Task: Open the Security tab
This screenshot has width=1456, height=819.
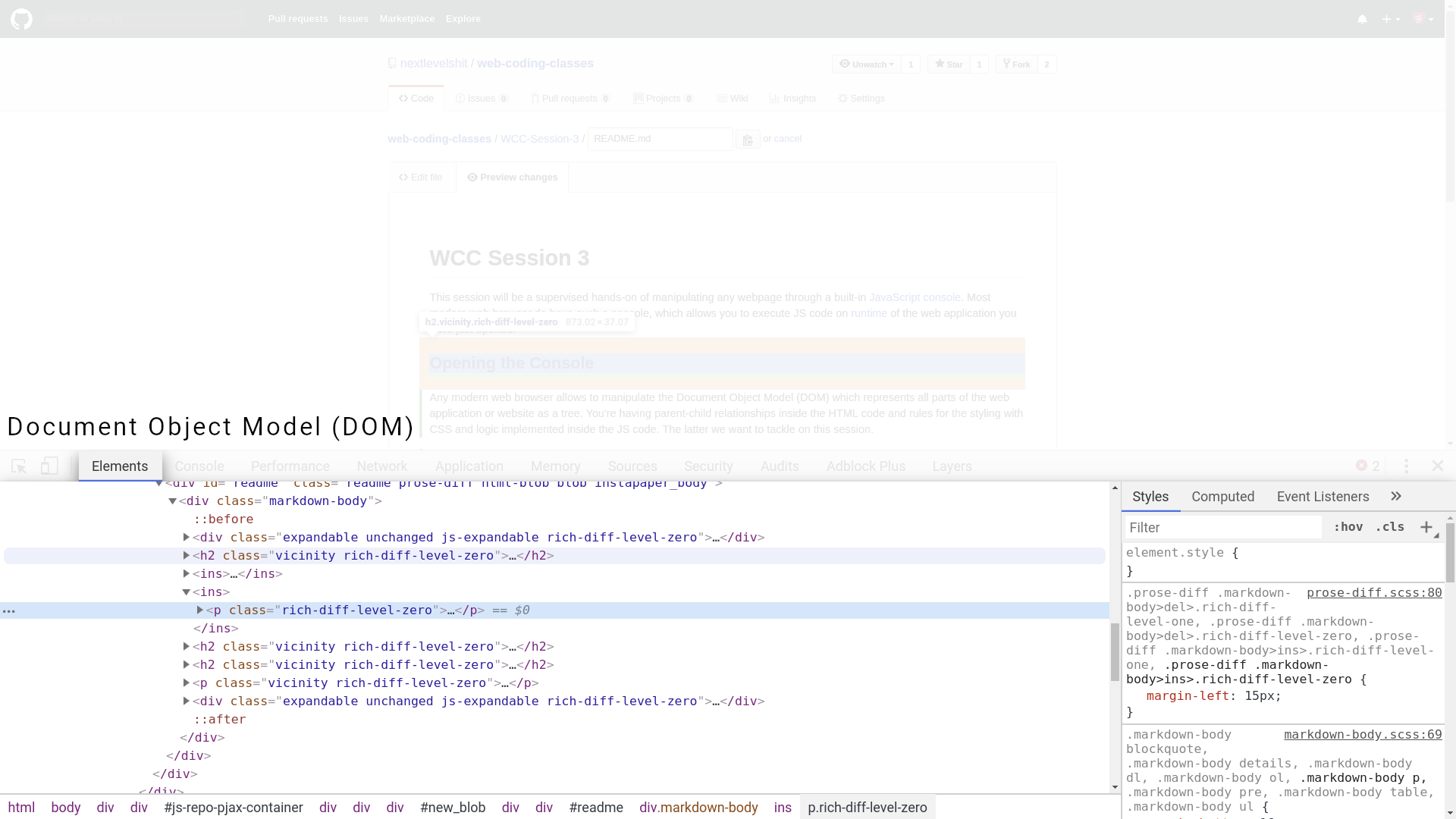Action: tap(708, 466)
